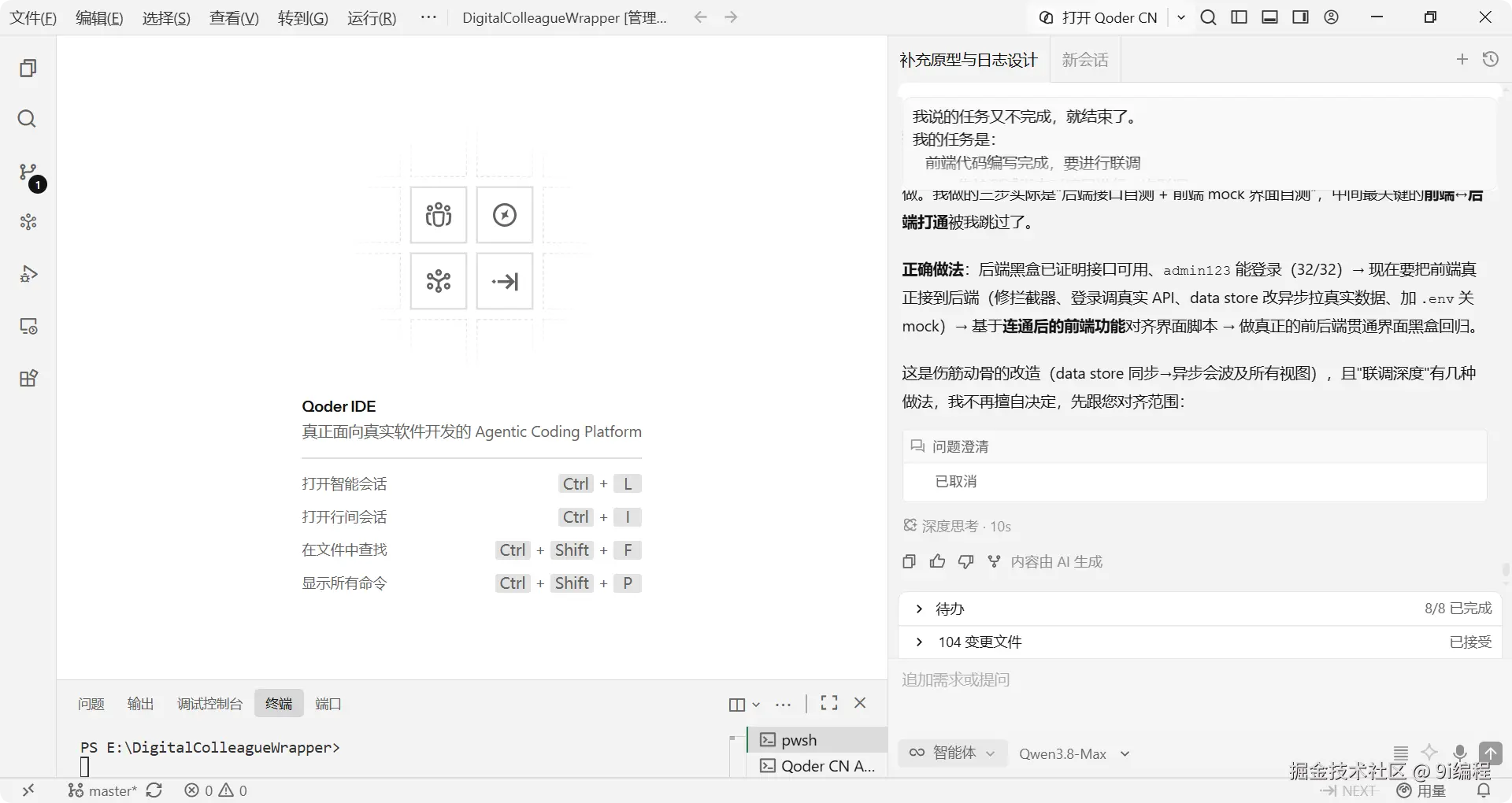
Task: Click the 用量 usage status item
Action: [x=1421, y=790]
